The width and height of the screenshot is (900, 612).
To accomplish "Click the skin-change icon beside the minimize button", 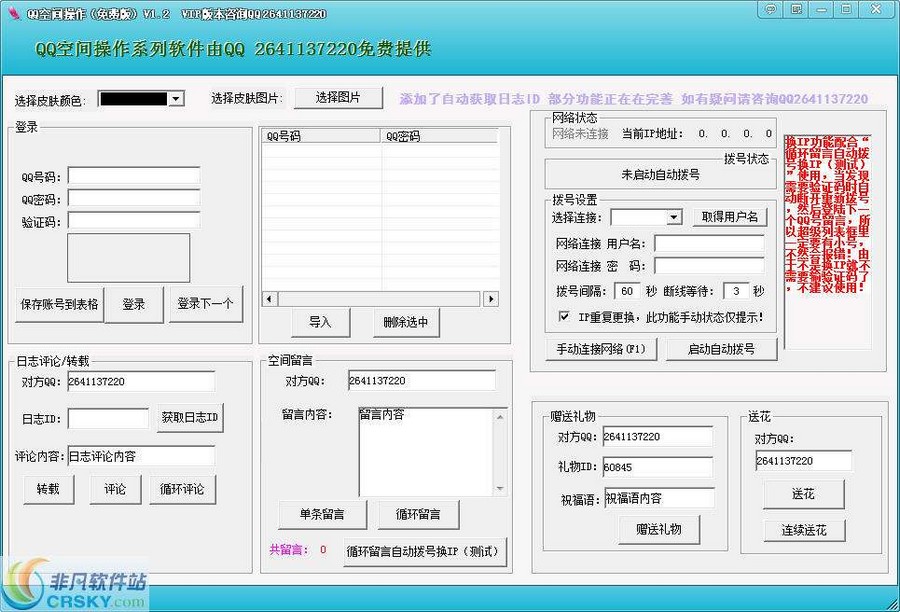I will click(796, 9).
